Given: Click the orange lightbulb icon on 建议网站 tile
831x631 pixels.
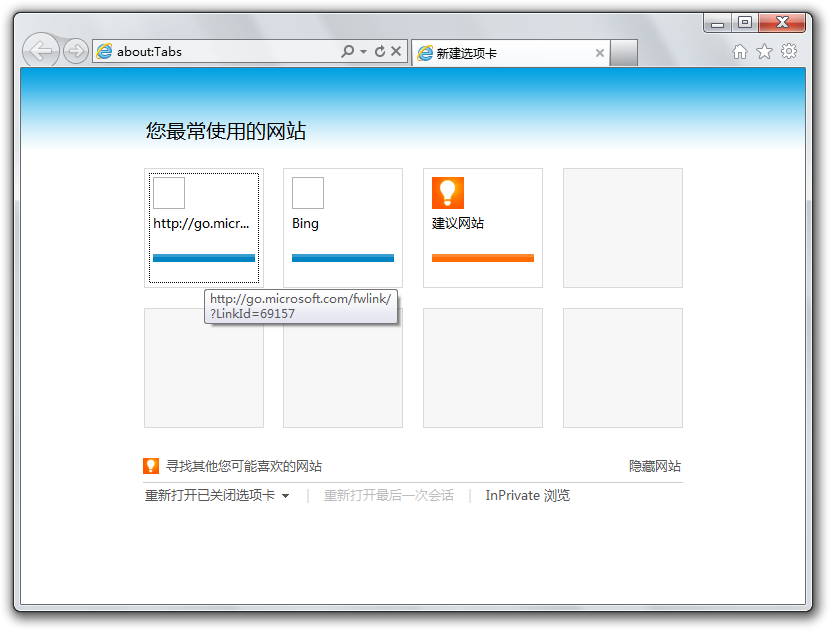Looking at the screenshot, I should tap(448, 193).
